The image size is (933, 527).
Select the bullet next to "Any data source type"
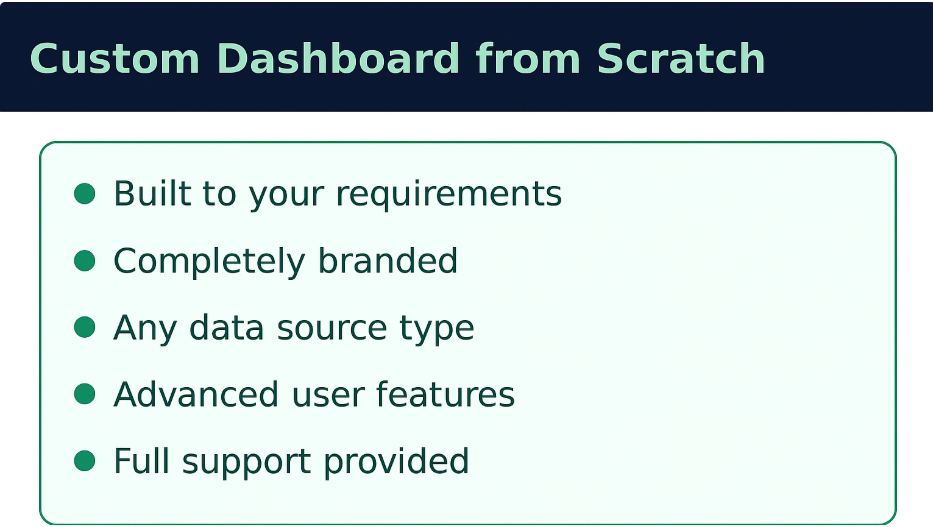85,328
